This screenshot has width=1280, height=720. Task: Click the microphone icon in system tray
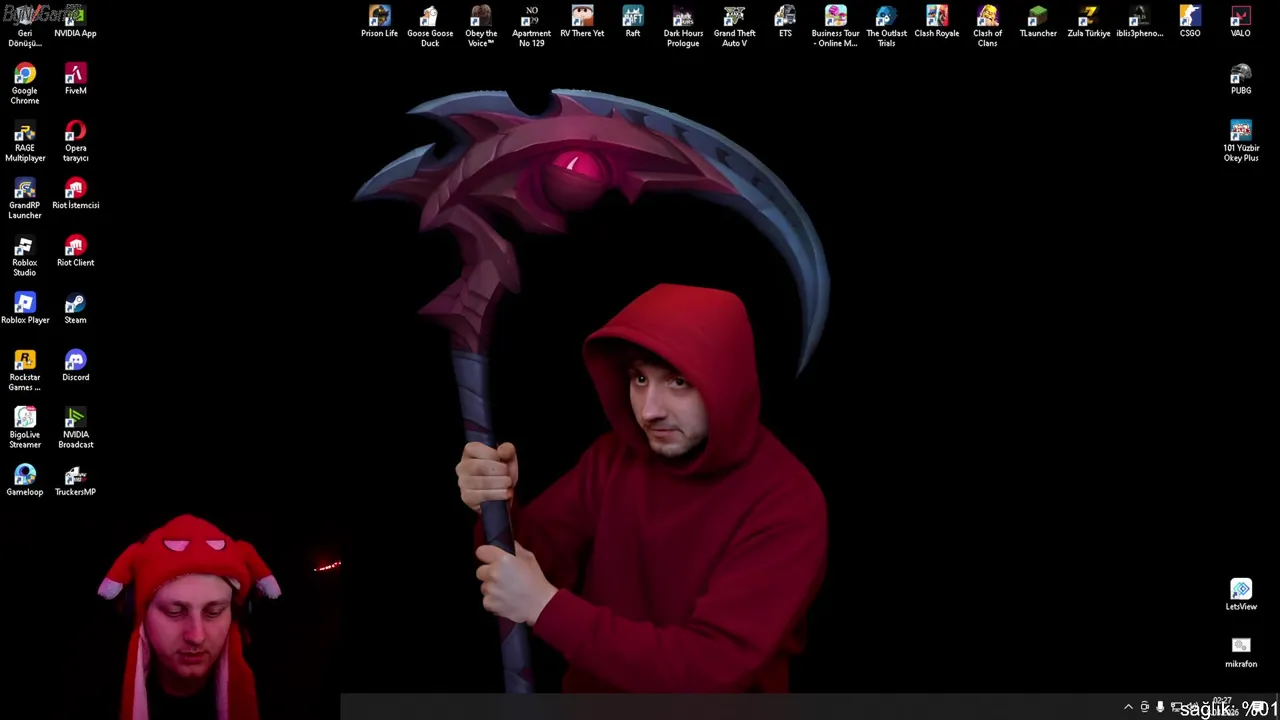click(1160, 708)
